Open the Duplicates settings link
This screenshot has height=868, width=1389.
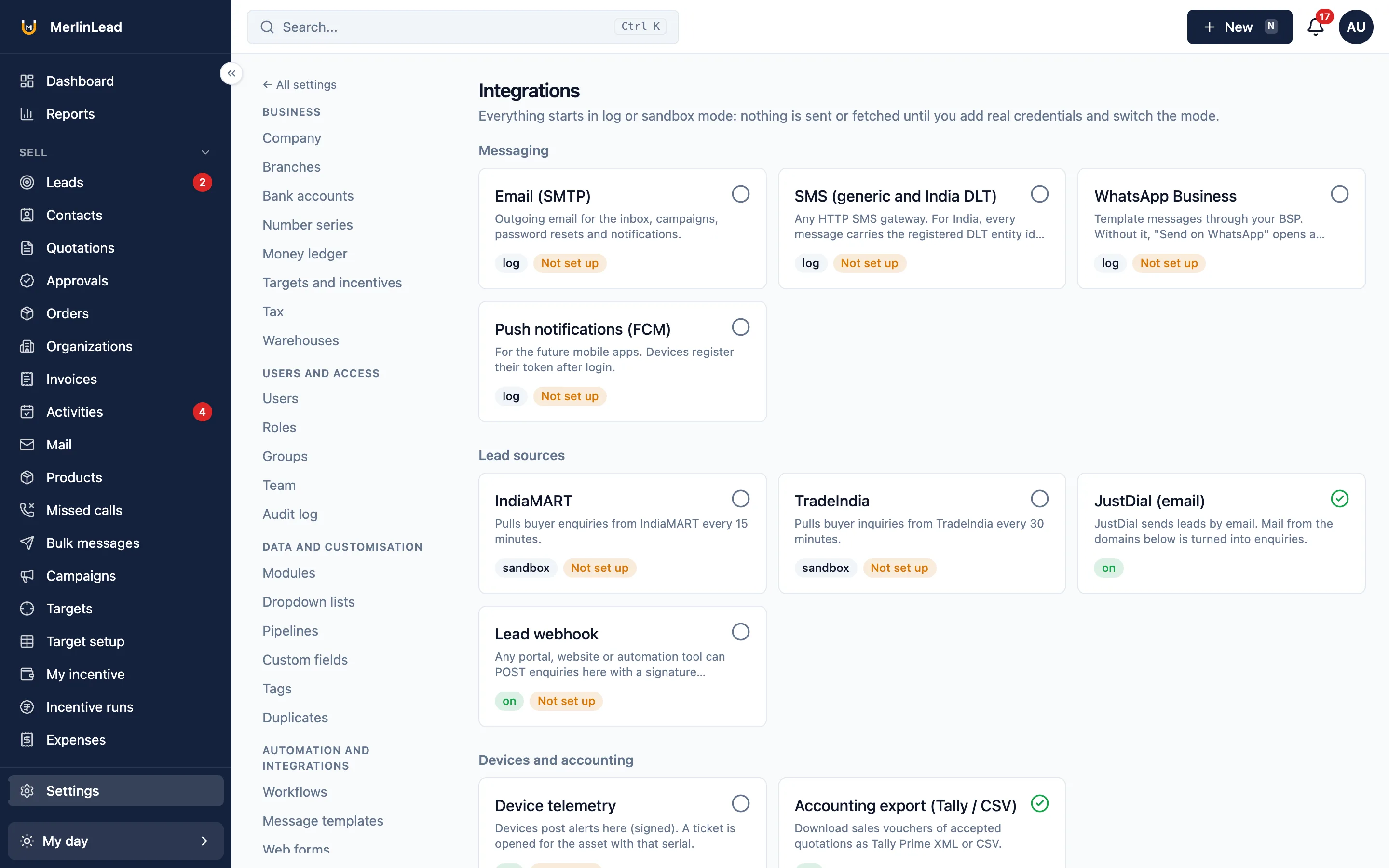coord(295,718)
